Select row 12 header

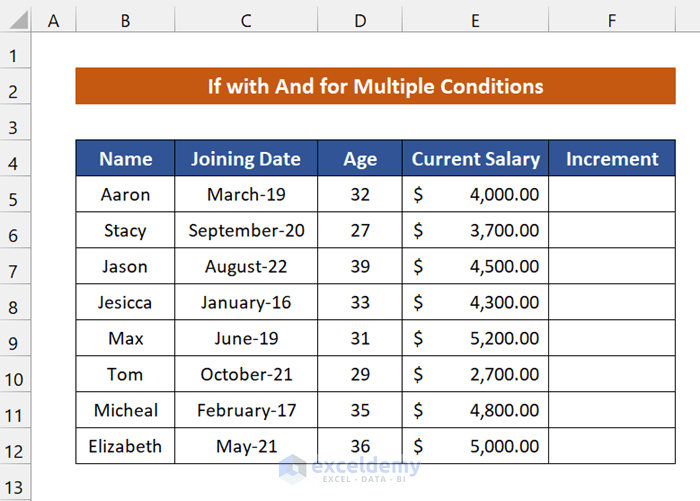(15, 446)
